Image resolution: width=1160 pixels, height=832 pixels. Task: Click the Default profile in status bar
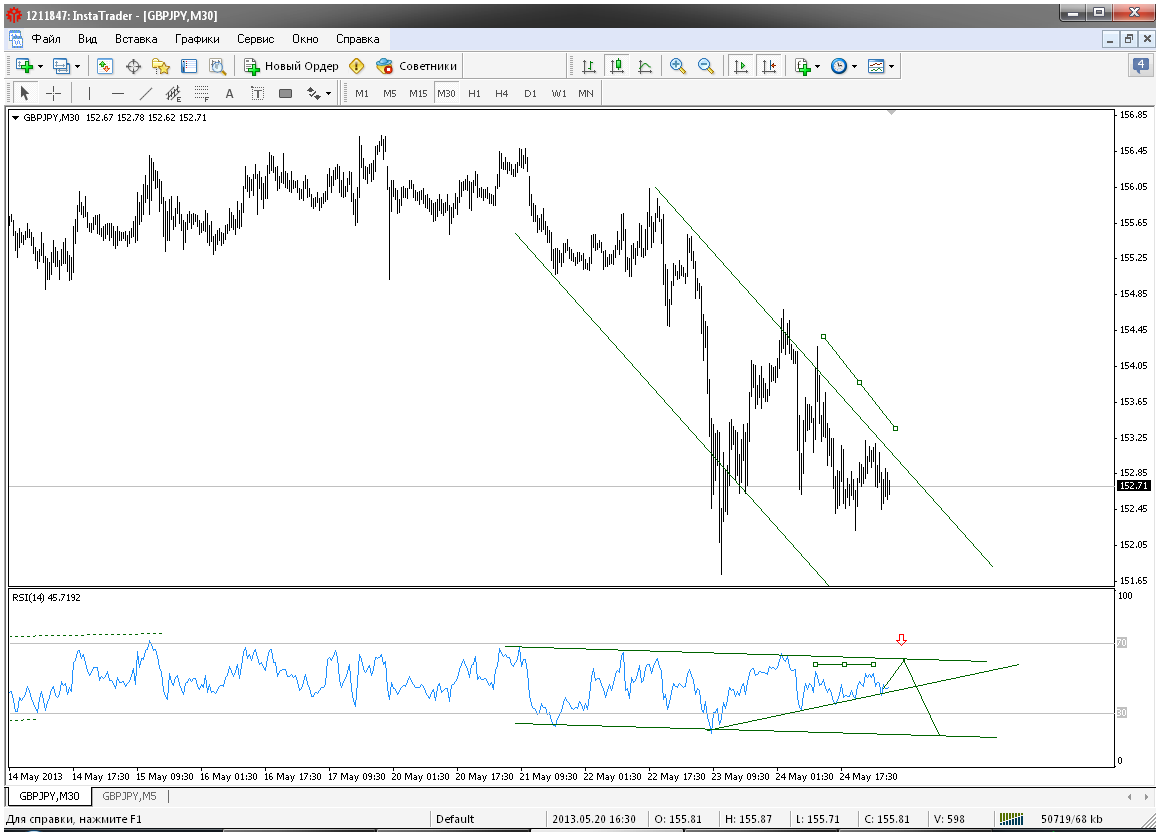click(455, 819)
